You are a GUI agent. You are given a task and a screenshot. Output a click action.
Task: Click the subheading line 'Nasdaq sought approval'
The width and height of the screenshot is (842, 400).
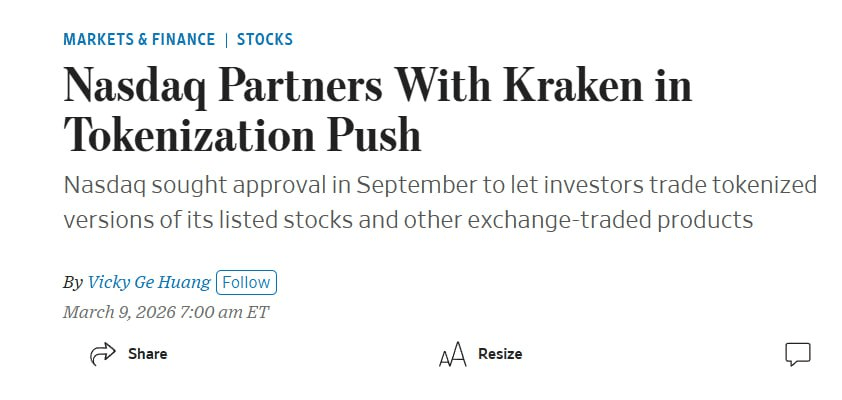(x=440, y=186)
